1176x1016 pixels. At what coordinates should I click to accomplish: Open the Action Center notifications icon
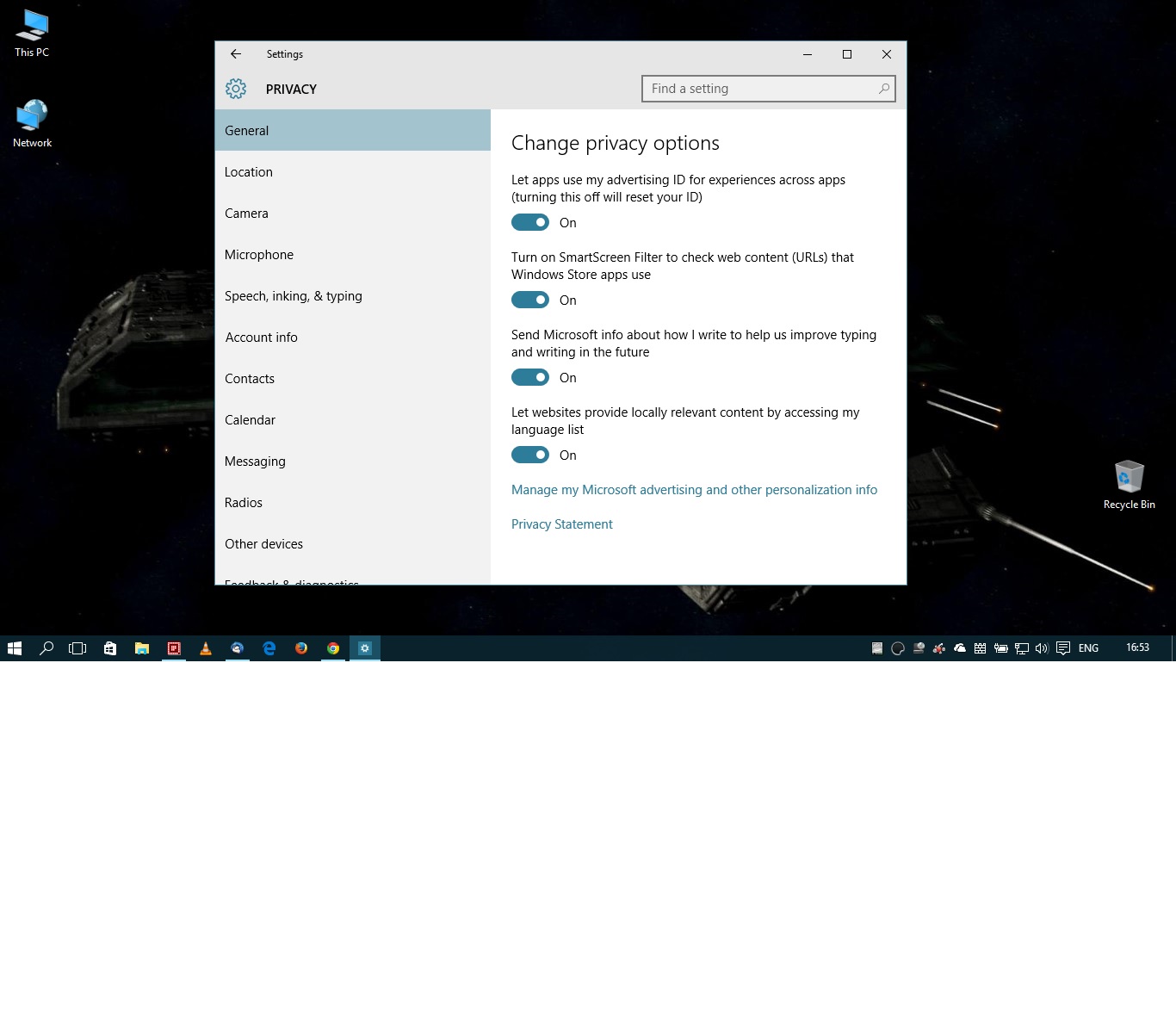tap(1063, 648)
